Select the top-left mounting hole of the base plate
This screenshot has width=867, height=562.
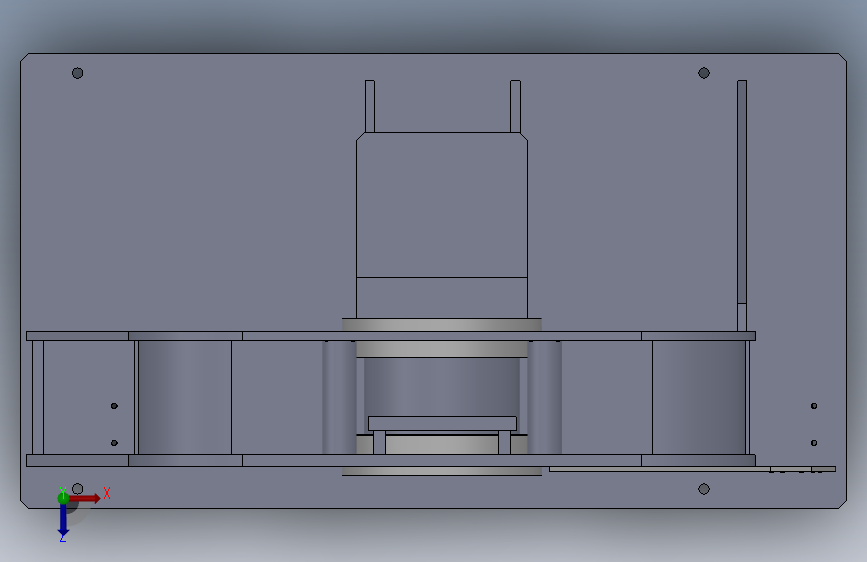(x=77, y=73)
